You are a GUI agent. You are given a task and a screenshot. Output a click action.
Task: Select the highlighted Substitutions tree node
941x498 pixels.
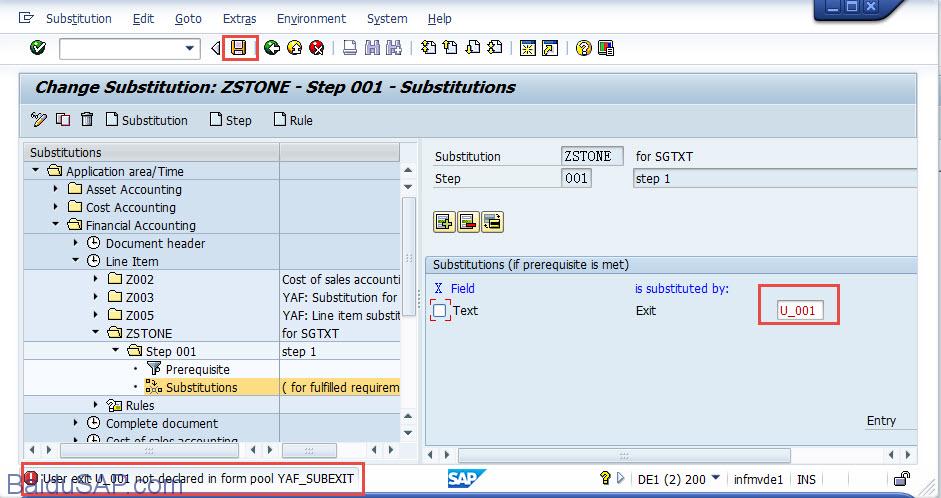(202, 387)
